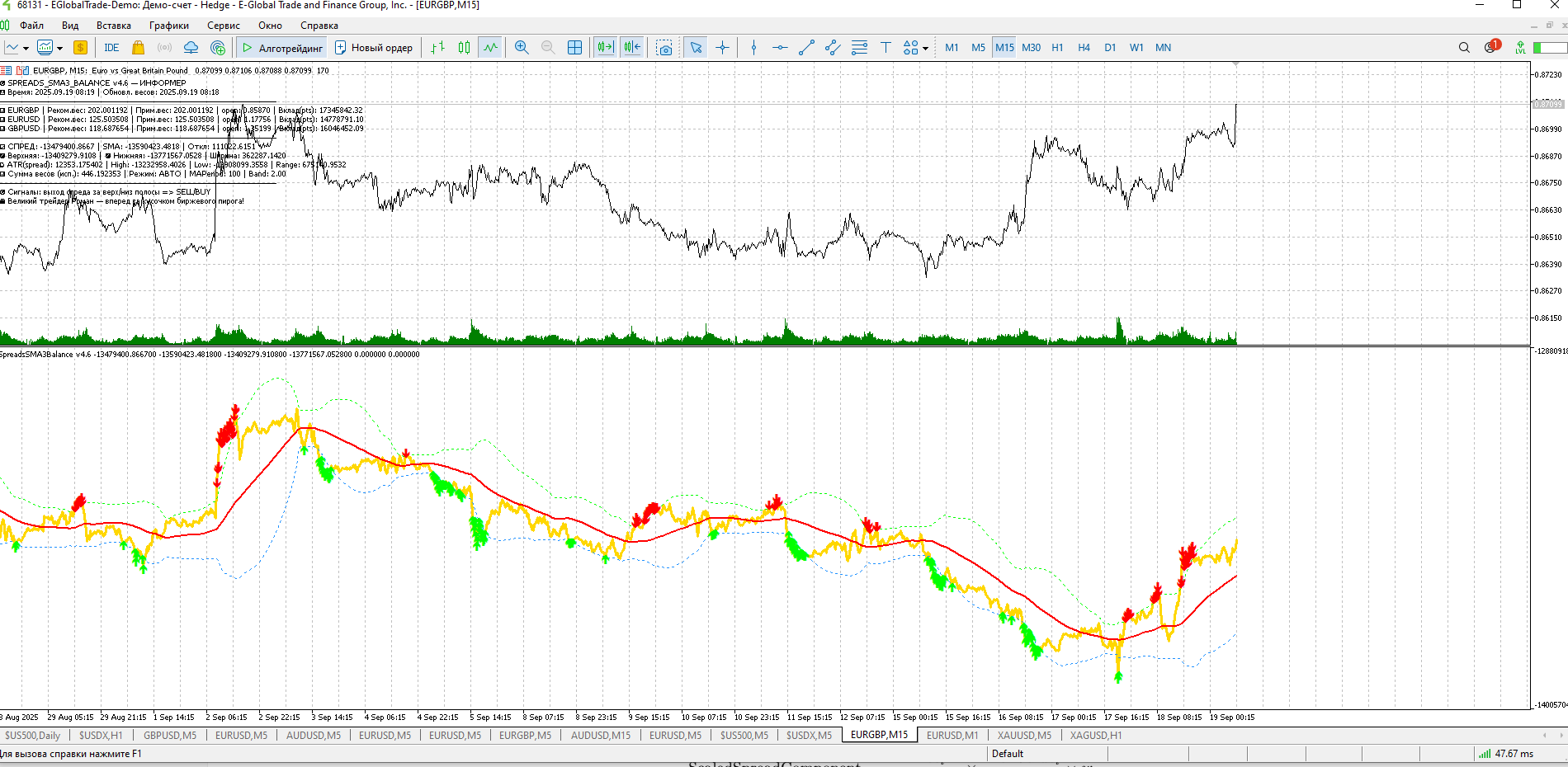Set timeframe to W1

[x=1136, y=48]
